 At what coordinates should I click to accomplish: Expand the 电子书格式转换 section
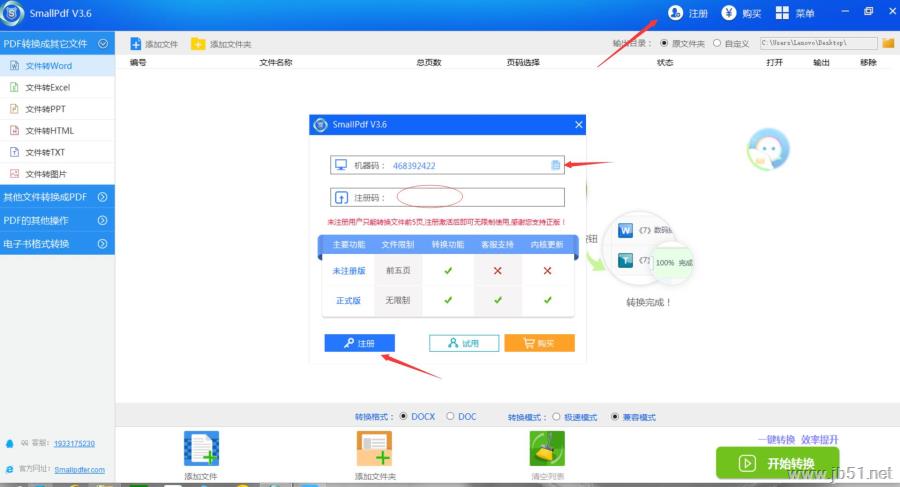(x=57, y=244)
